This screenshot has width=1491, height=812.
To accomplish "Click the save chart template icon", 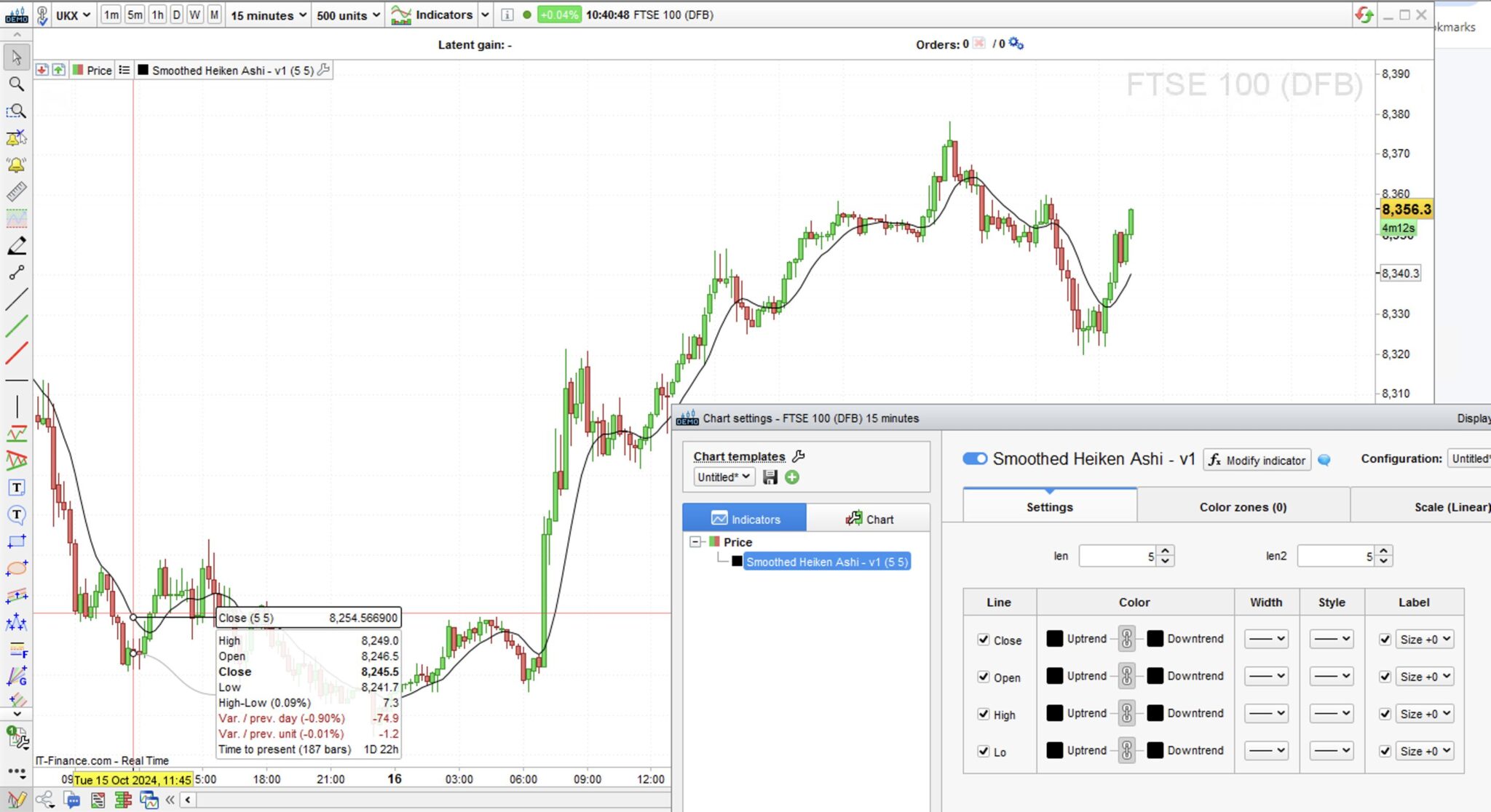I will pyautogui.click(x=770, y=477).
